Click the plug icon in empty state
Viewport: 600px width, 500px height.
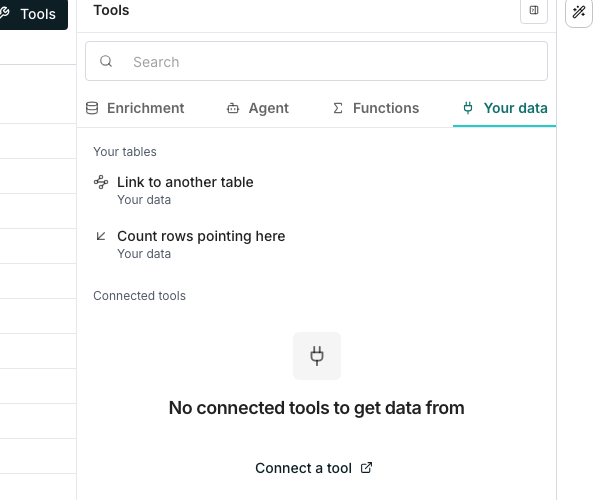coord(317,356)
